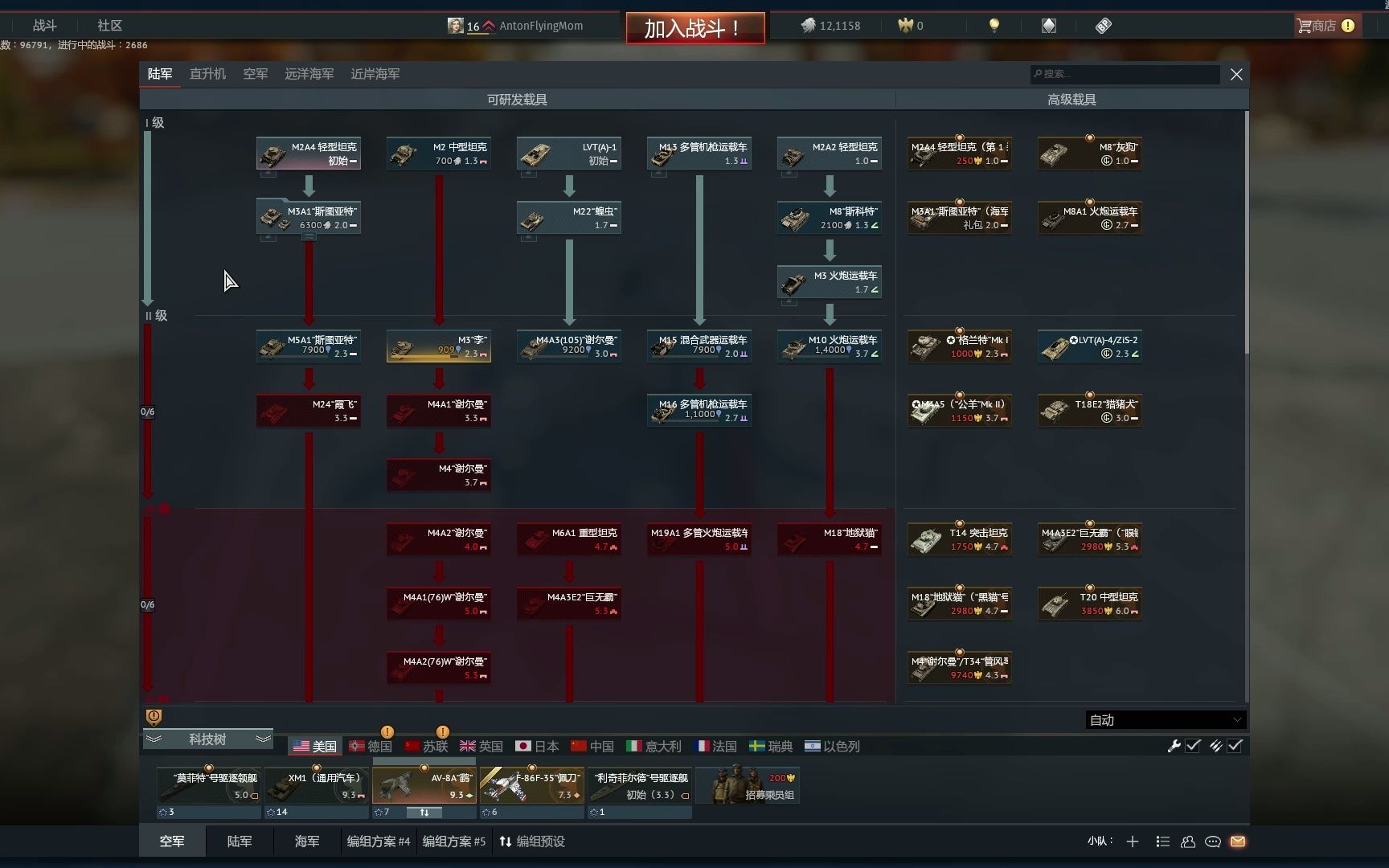The width and height of the screenshot is (1389, 868).
Task: Click the 加入战斗！ button
Action: [695, 28]
